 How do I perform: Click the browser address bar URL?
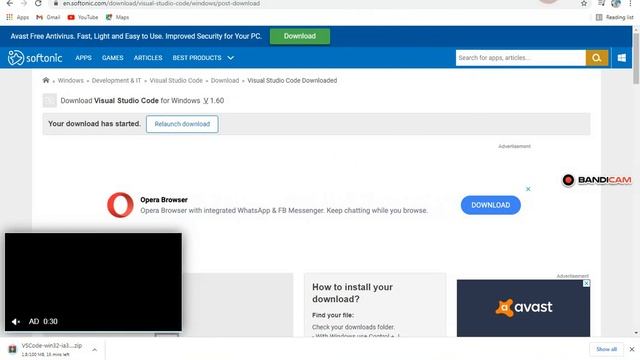pos(161,3)
